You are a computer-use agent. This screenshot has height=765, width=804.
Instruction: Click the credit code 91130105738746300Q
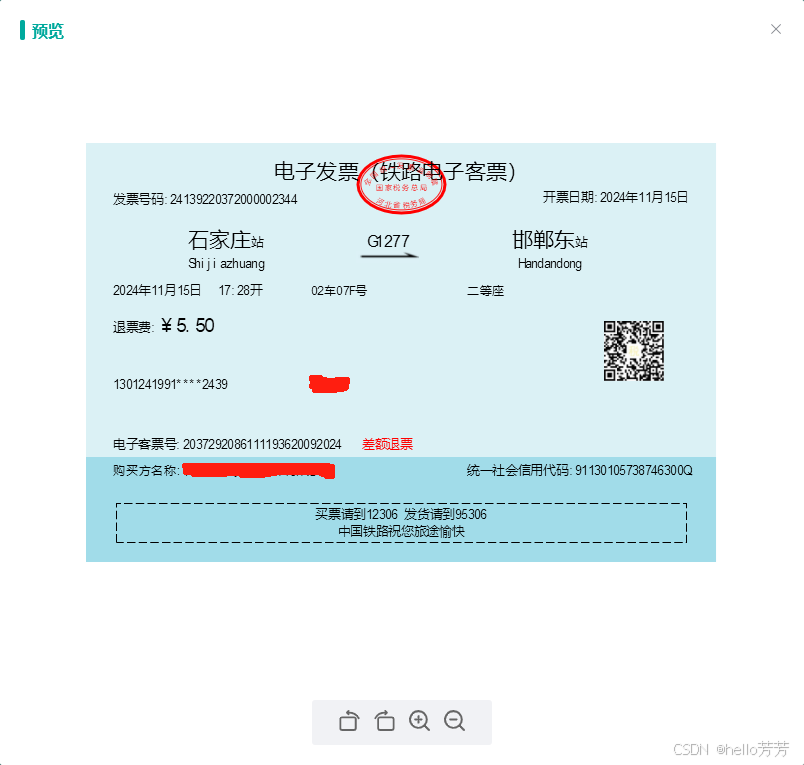634,470
